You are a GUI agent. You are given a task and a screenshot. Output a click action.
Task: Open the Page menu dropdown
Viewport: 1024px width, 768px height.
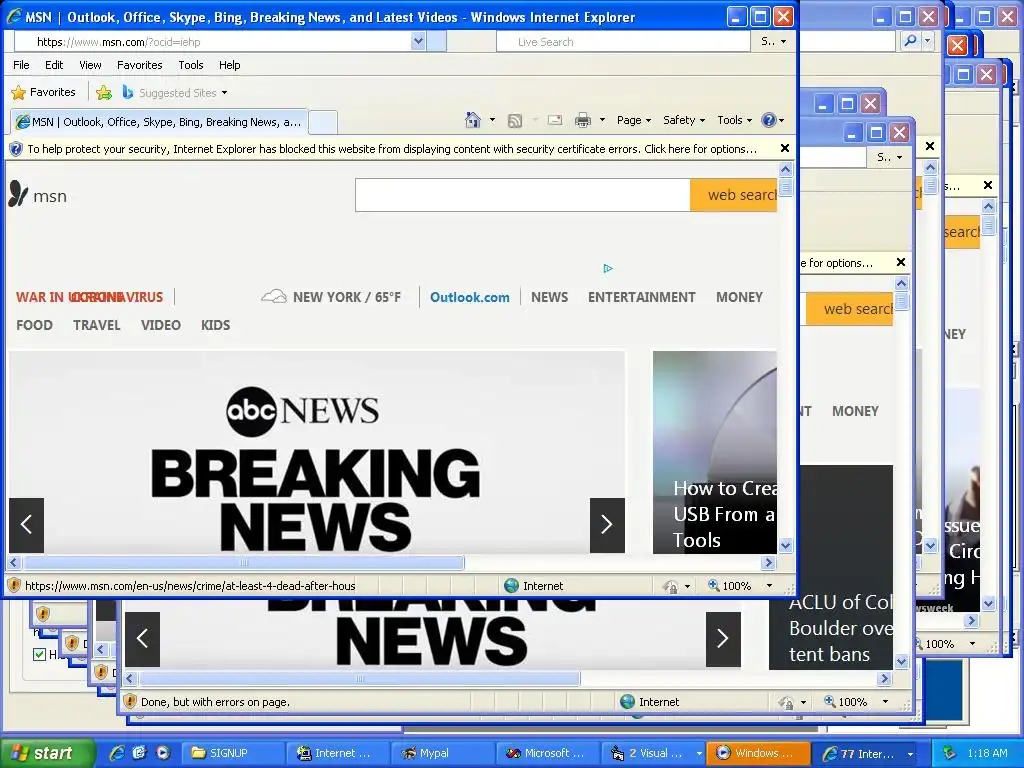pos(633,120)
